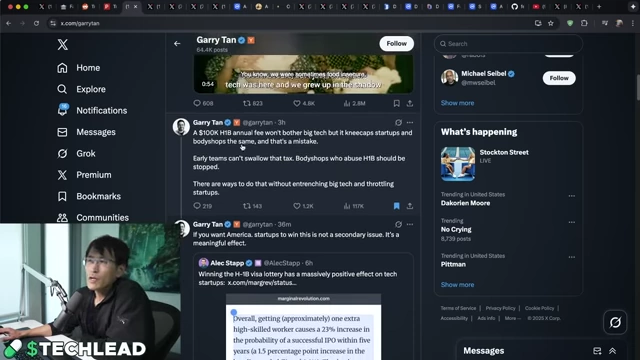Open Grok from the sidebar
Image resolution: width=640 pixels, height=360 pixels.
click(x=76, y=153)
